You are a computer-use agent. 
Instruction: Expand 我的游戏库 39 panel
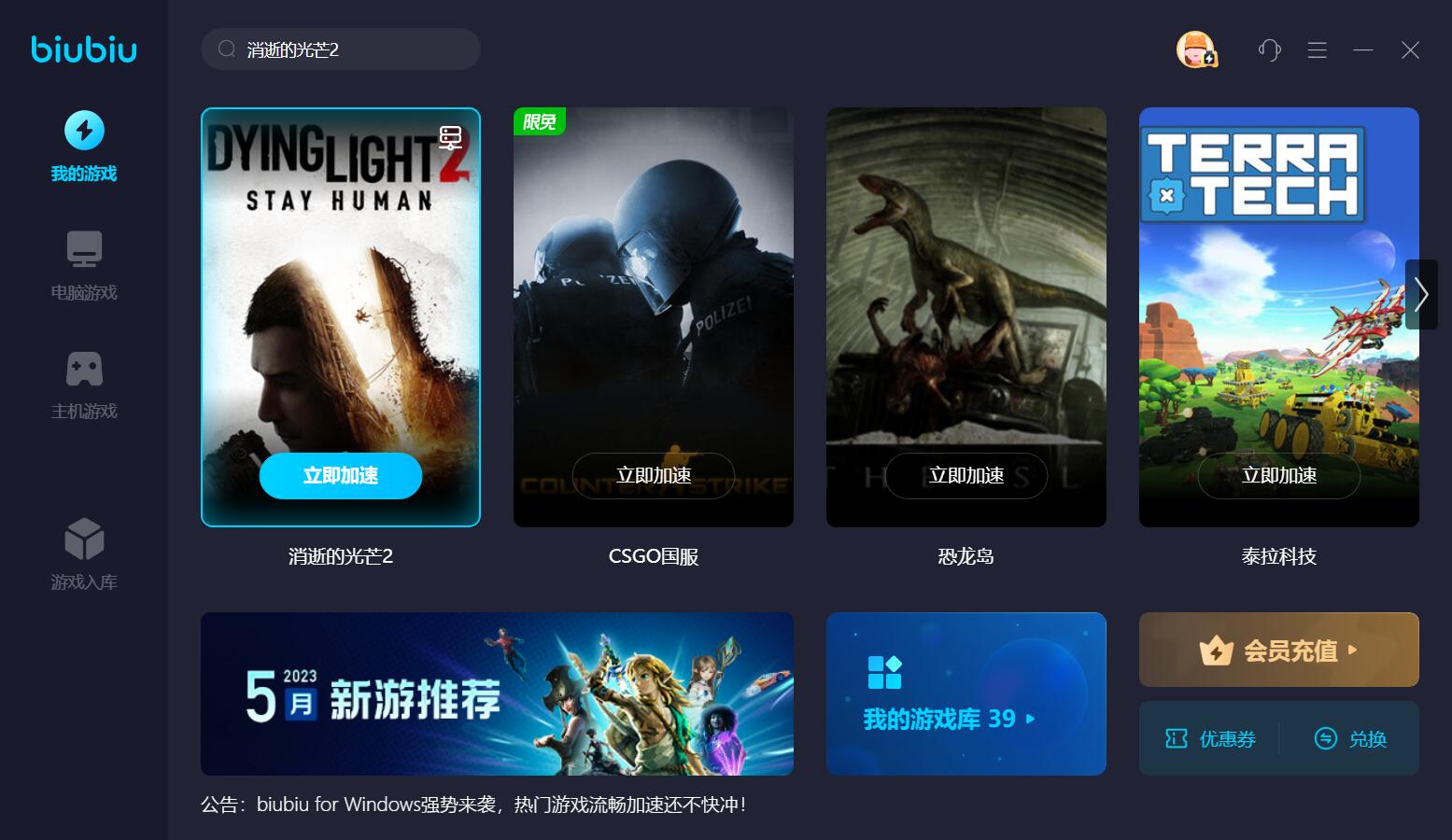click(x=966, y=693)
